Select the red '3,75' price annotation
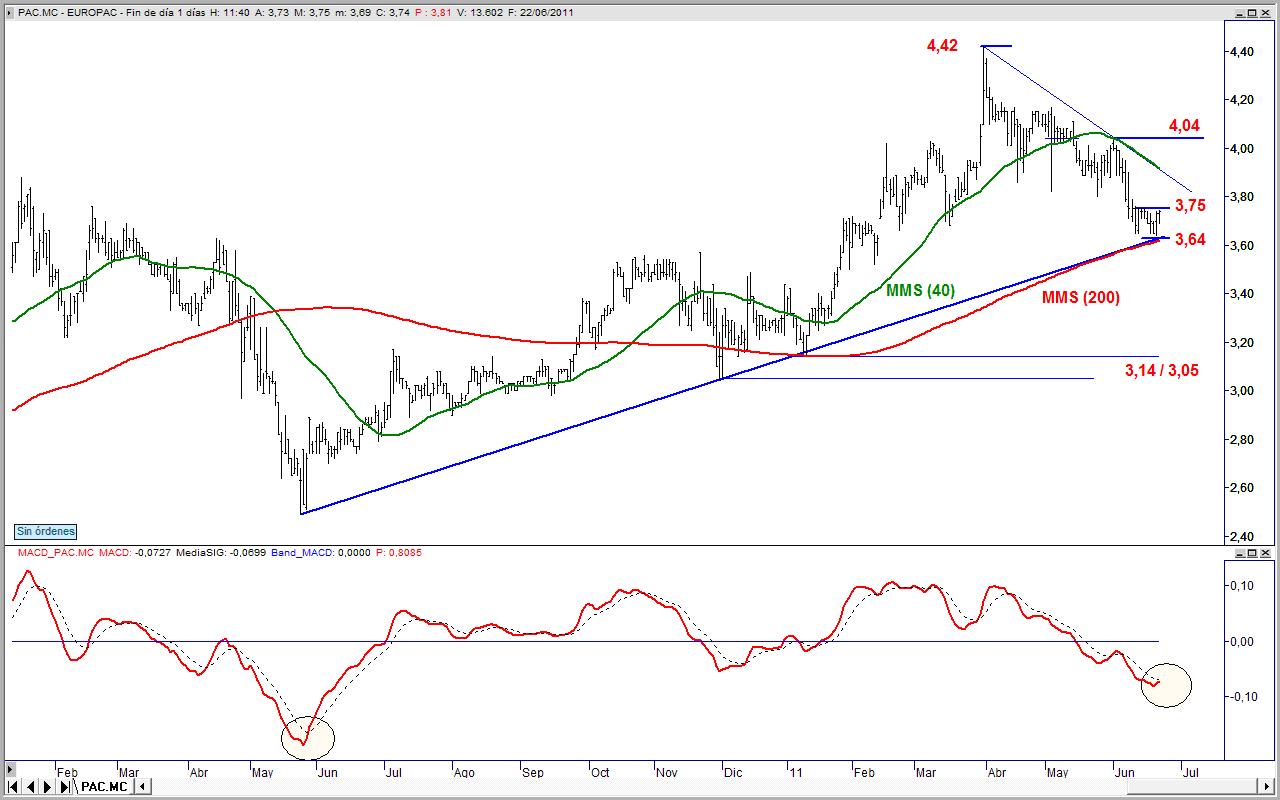Viewport: 1280px width, 800px height. click(x=1190, y=205)
